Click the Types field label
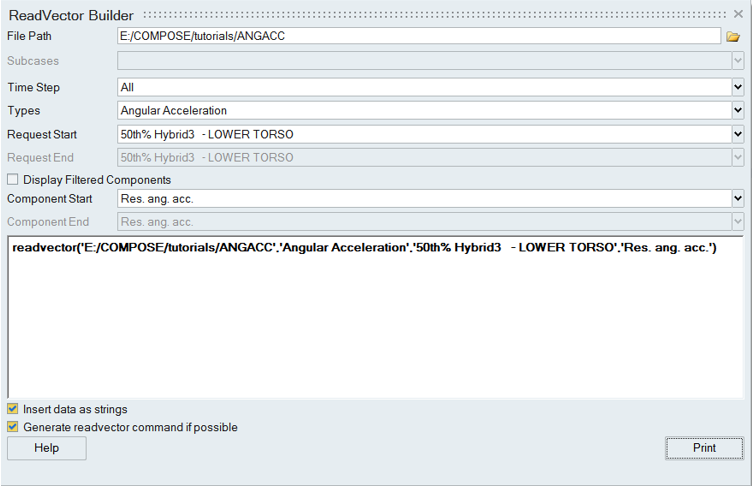Image resolution: width=752 pixels, height=486 pixels. 24,111
